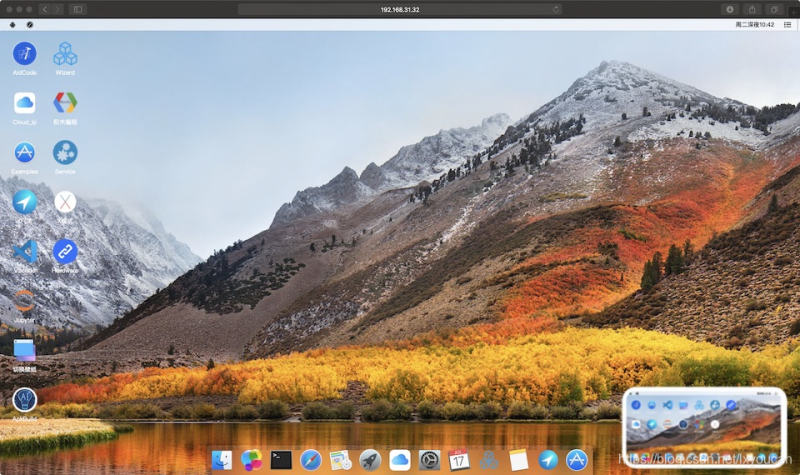The image size is (800, 475).
Task: Launch the Wizard desktop icon
Action: (65, 54)
